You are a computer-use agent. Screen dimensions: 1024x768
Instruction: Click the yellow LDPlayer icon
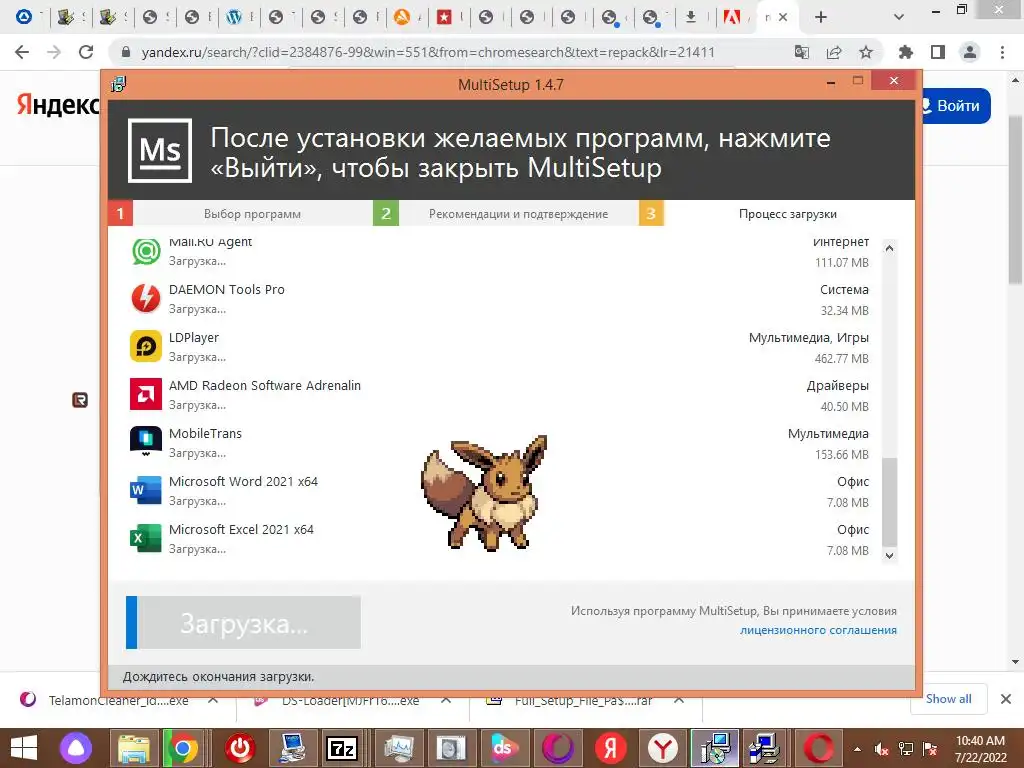(146, 346)
